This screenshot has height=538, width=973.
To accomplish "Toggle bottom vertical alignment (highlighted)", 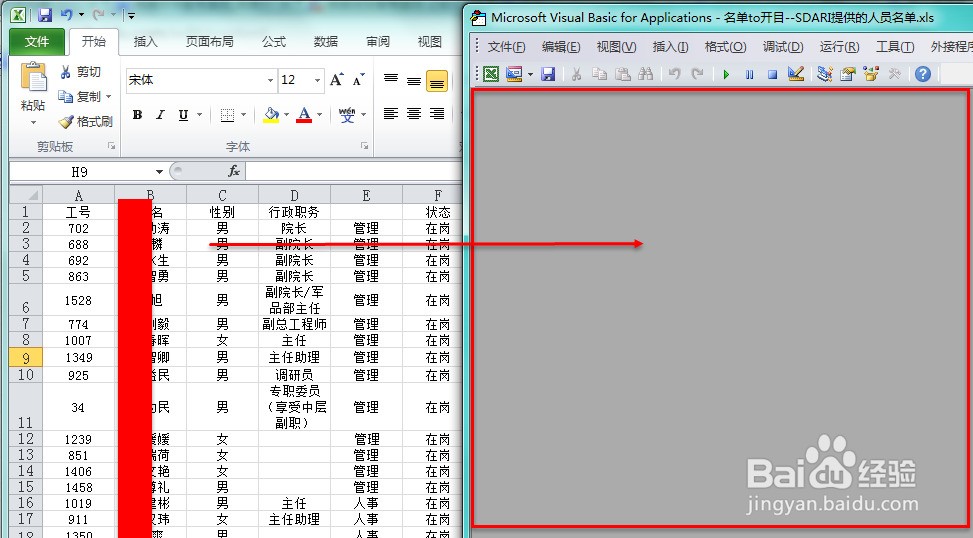I will (437, 81).
